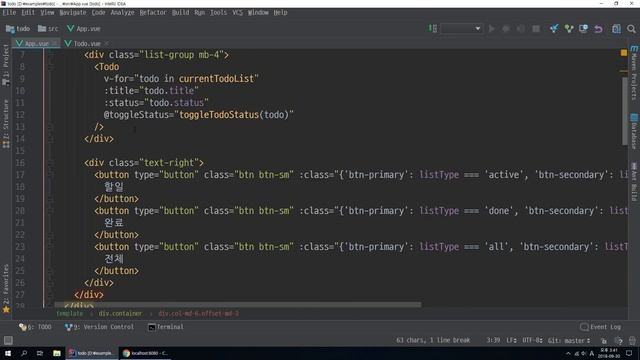640x360 pixels.
Task: Click the UTF-8 encoding selector
Action: pos(532,340)
